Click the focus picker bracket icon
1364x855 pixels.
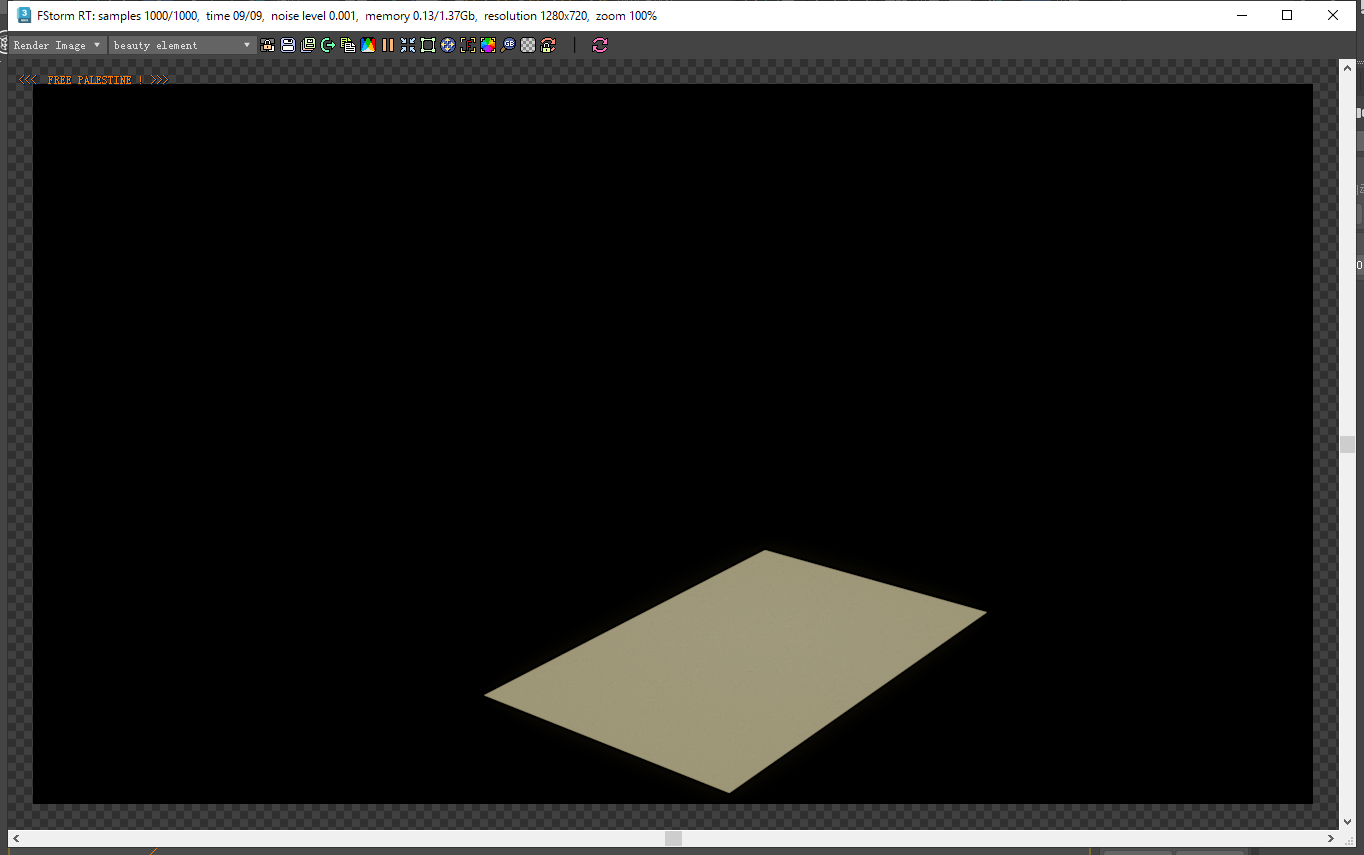(468, 45)
